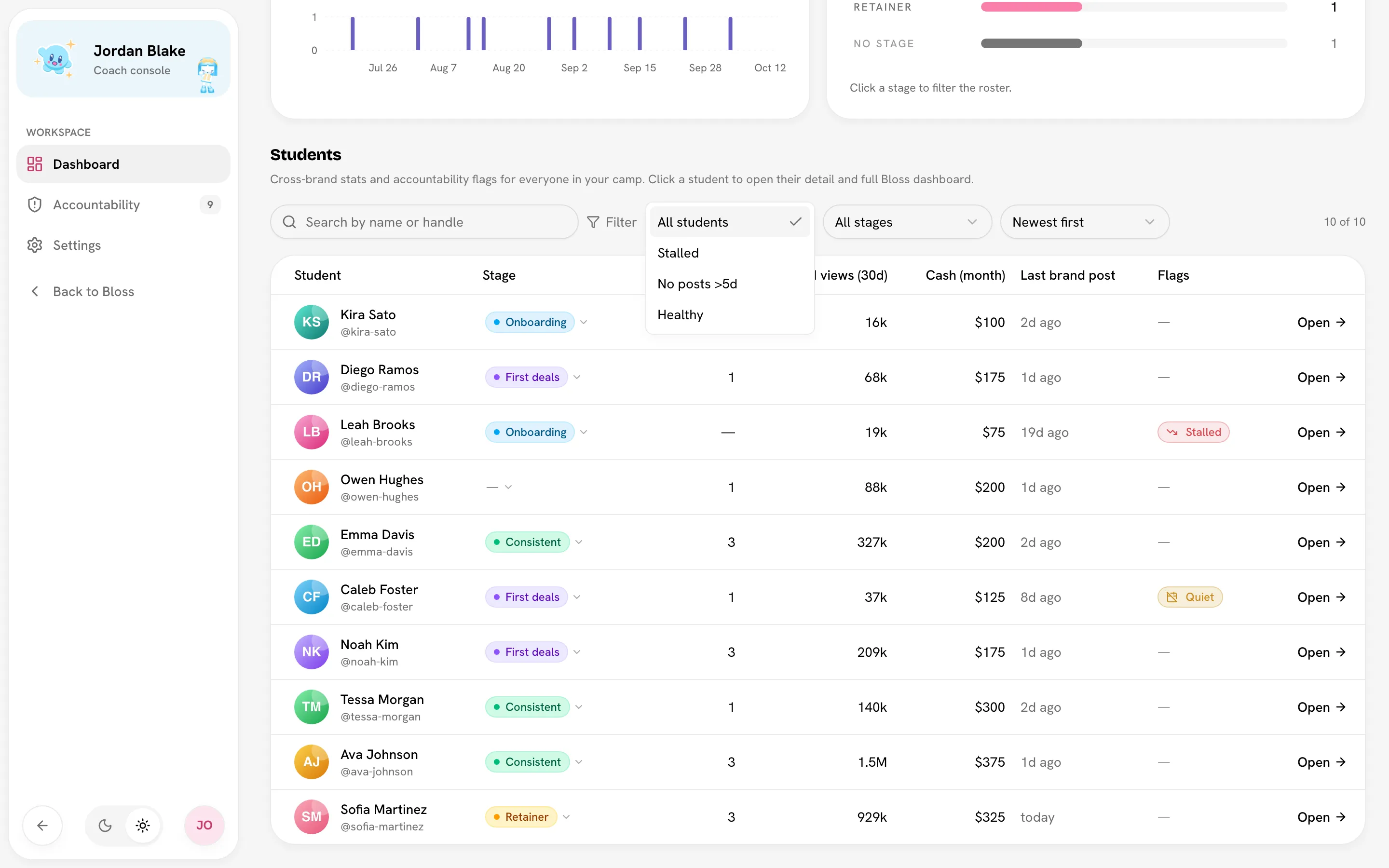Switch to light mode sun icon
The height and width of the screenshot is (868, 1389).
(142, 826)
